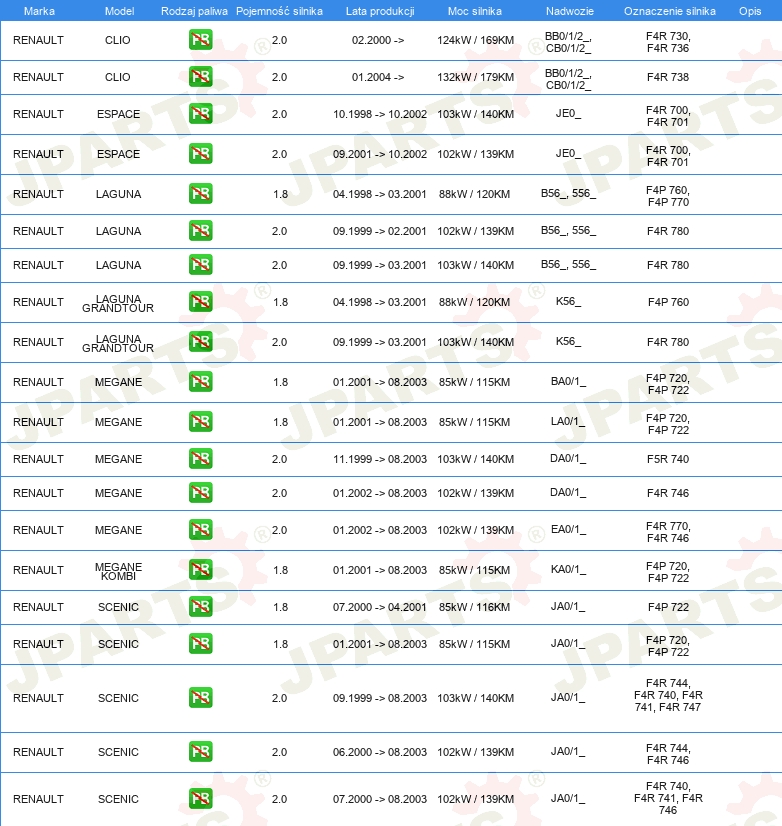Click the 'F4R 730, F4R 736' engine code cell

[668, 42]
